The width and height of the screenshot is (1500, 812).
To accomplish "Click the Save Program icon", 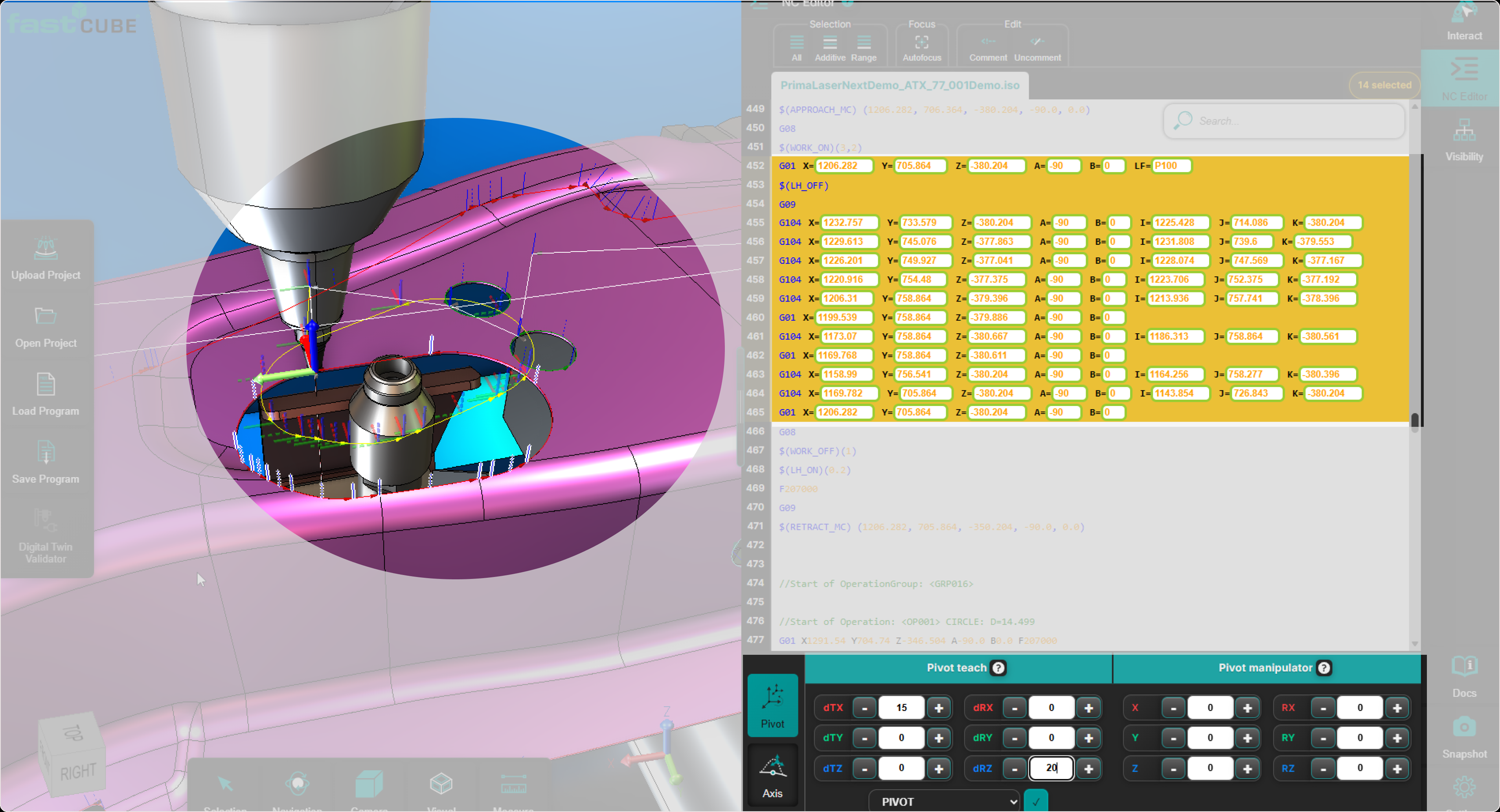I will [x=46, y=452].
